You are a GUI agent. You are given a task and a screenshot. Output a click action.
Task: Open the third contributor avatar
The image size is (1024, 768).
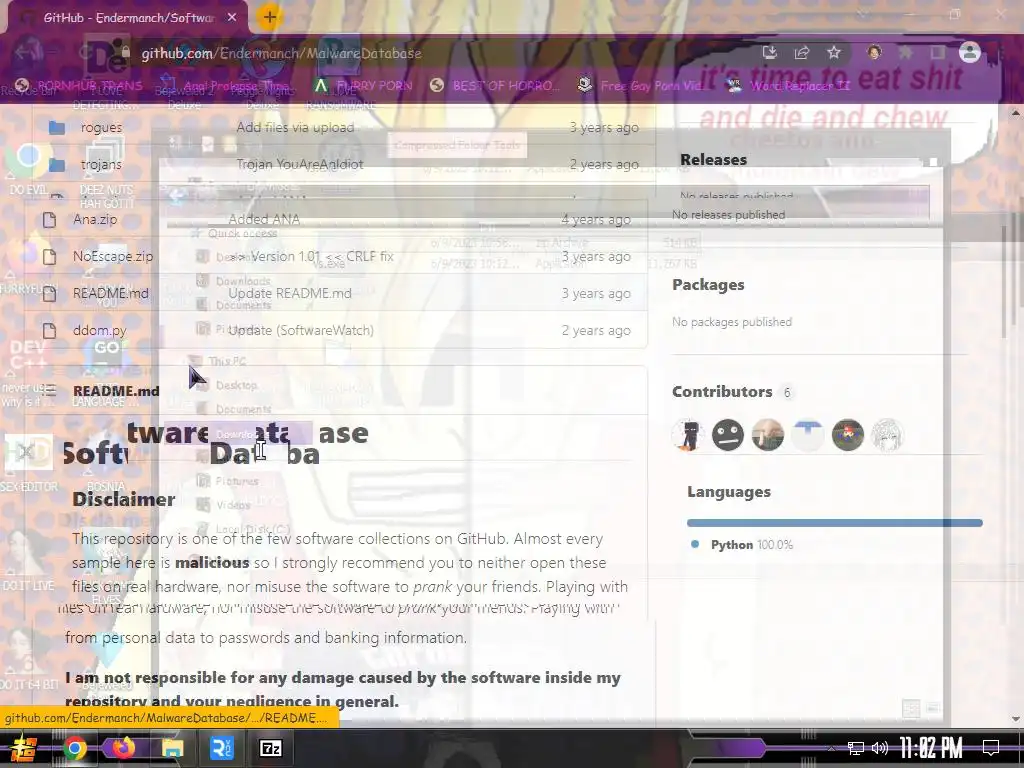coord(767,435)
